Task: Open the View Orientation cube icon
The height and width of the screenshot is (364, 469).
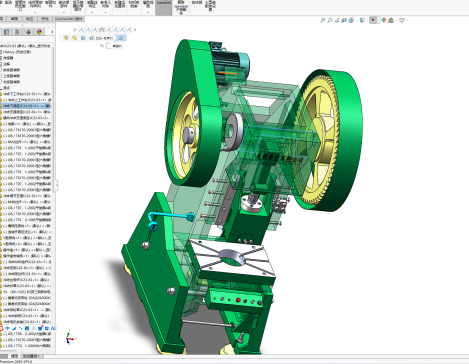Action: tap(351, 20)
